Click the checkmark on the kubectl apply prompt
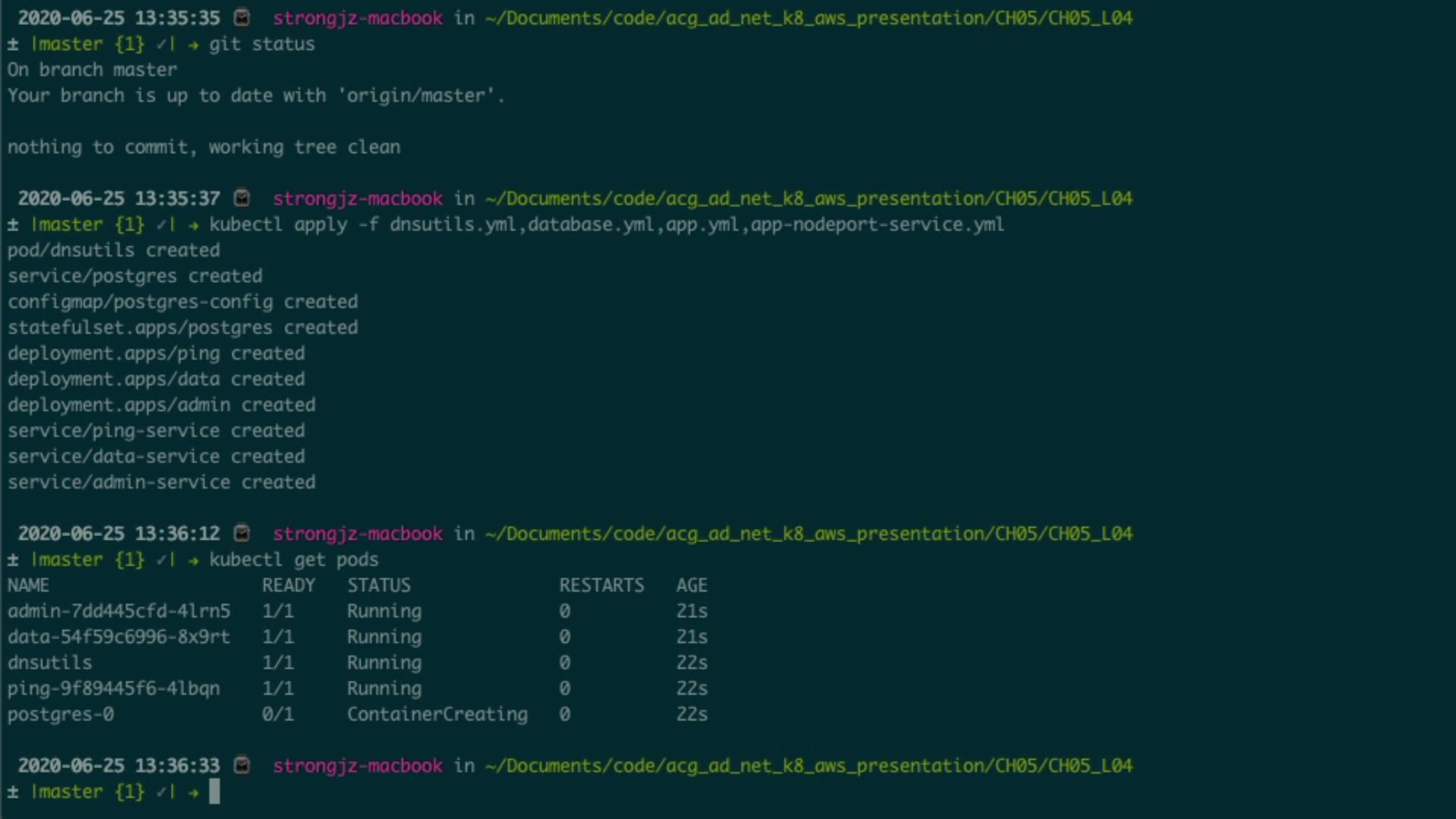The image size is (1456, 819). 161,224
